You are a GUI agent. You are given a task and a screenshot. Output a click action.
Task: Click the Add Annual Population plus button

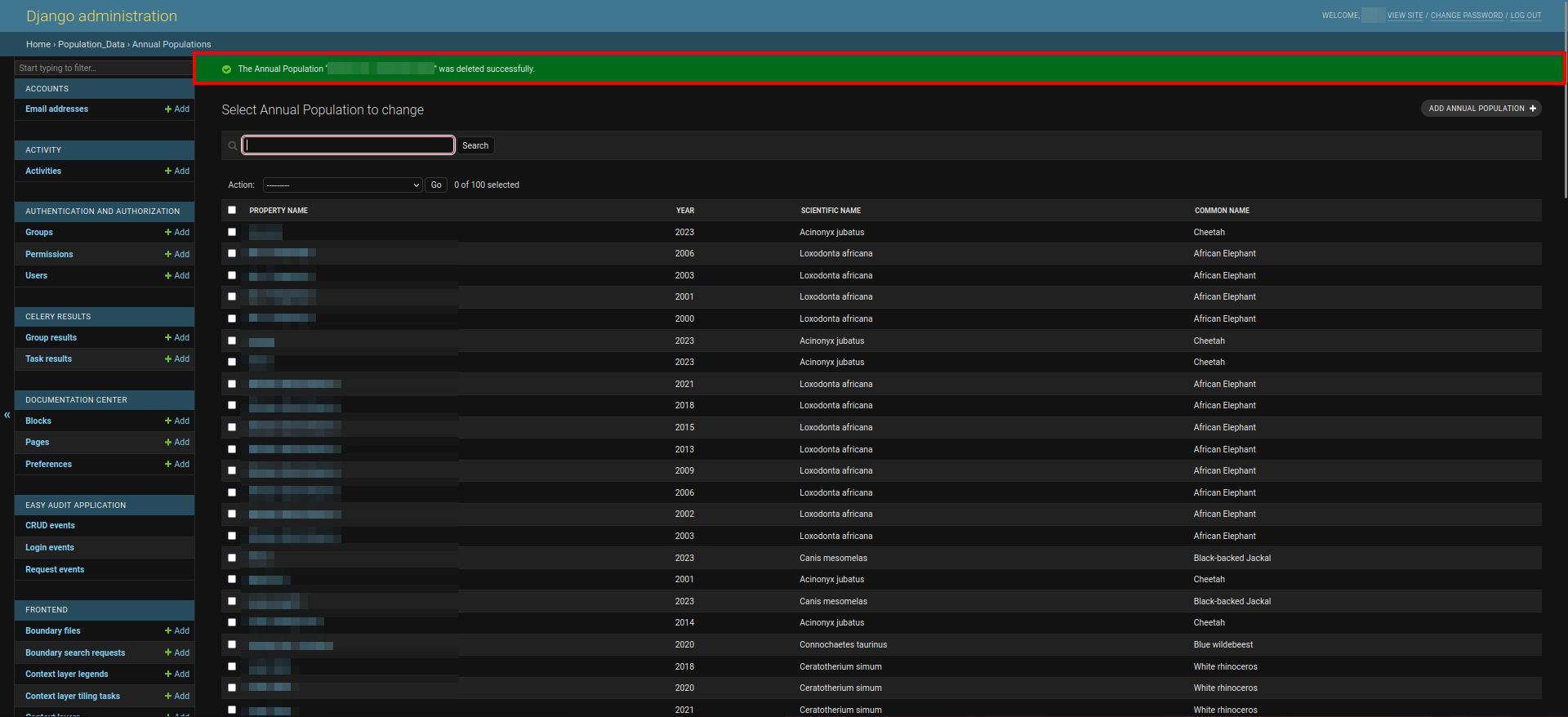(1481, 109)
